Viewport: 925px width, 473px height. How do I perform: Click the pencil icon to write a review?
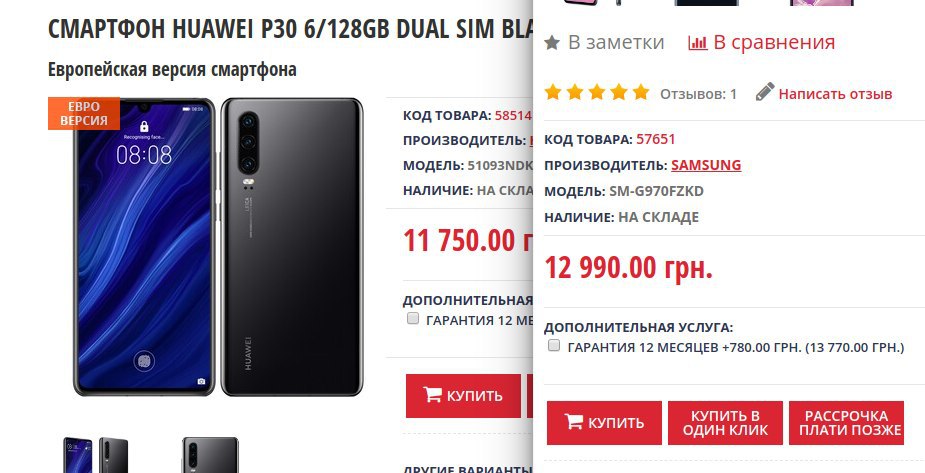tap(765, 92)
